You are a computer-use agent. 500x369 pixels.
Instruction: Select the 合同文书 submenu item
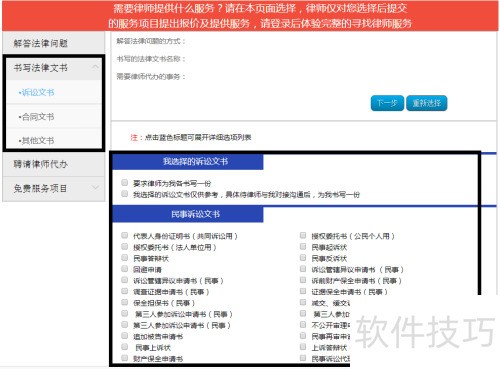[x=37, y=117]
